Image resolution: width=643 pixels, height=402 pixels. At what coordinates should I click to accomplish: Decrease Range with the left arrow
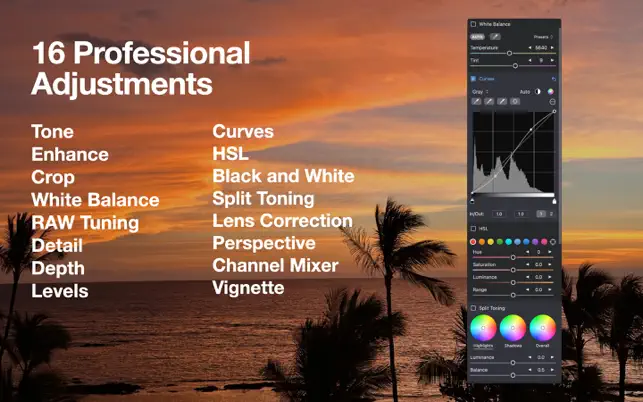tap(527, 290)
